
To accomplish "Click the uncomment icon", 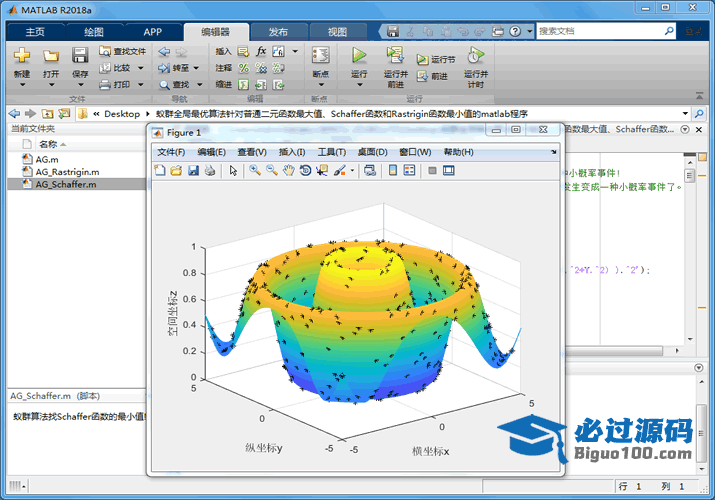I will [261, 68].
